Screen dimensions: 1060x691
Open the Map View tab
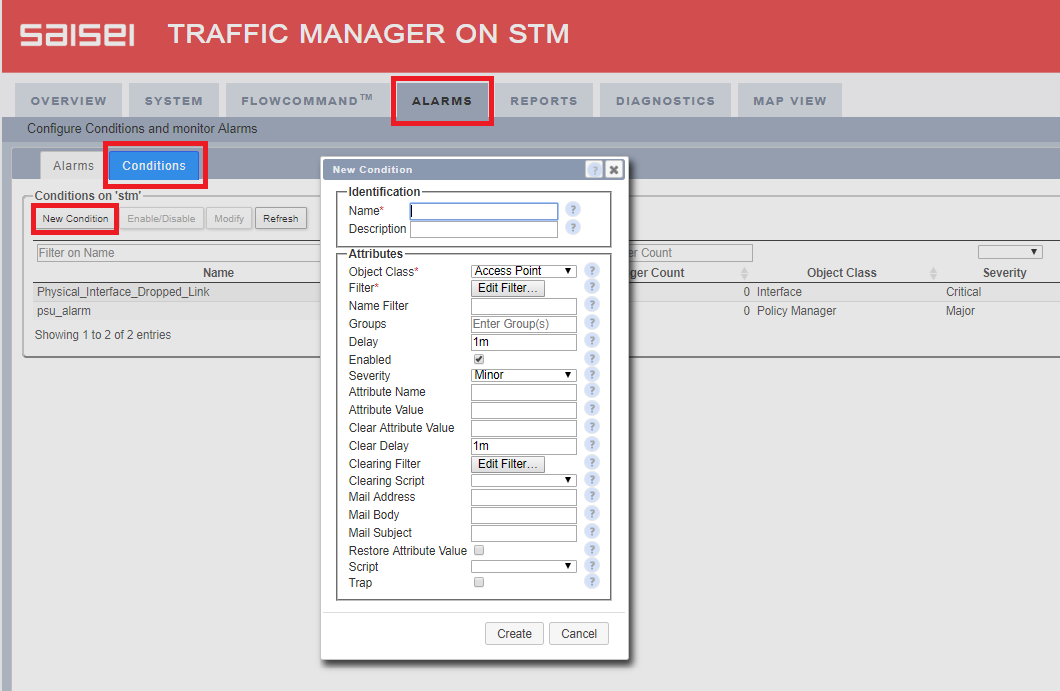click(x=790, y=101)
